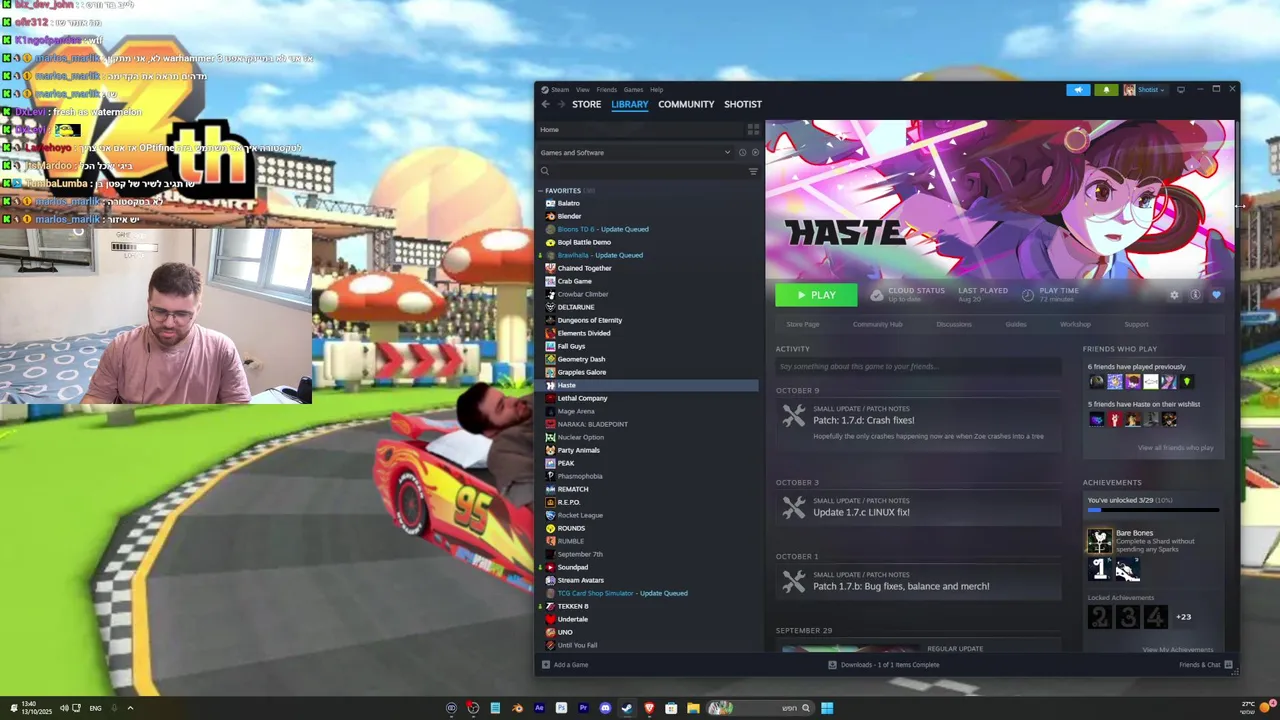Open Haste Support link

coord(1136,324)
